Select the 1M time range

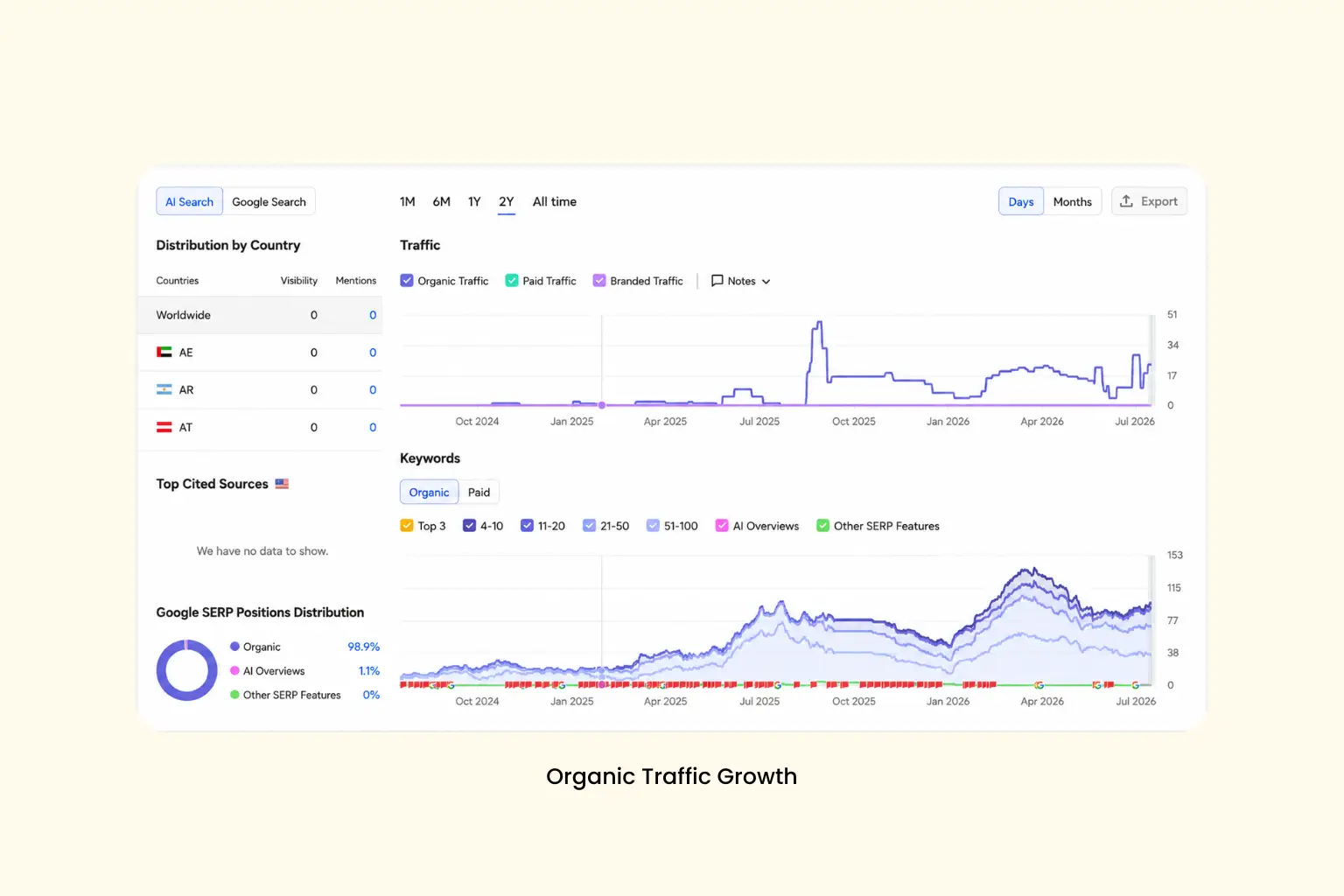408,201
